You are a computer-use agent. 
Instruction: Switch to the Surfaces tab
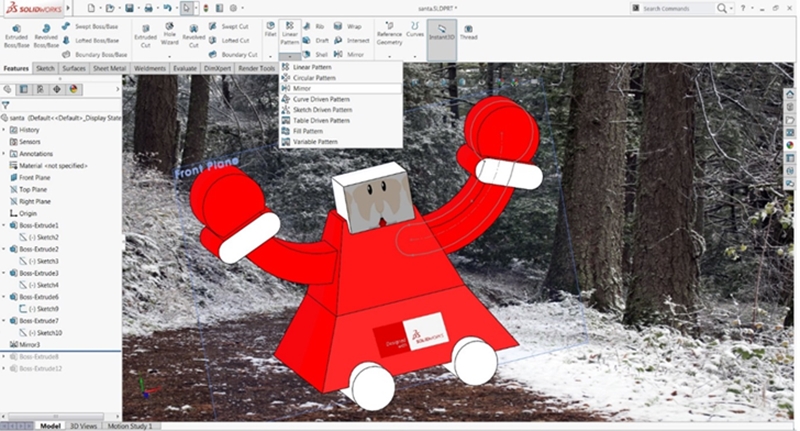click(74, 68)
